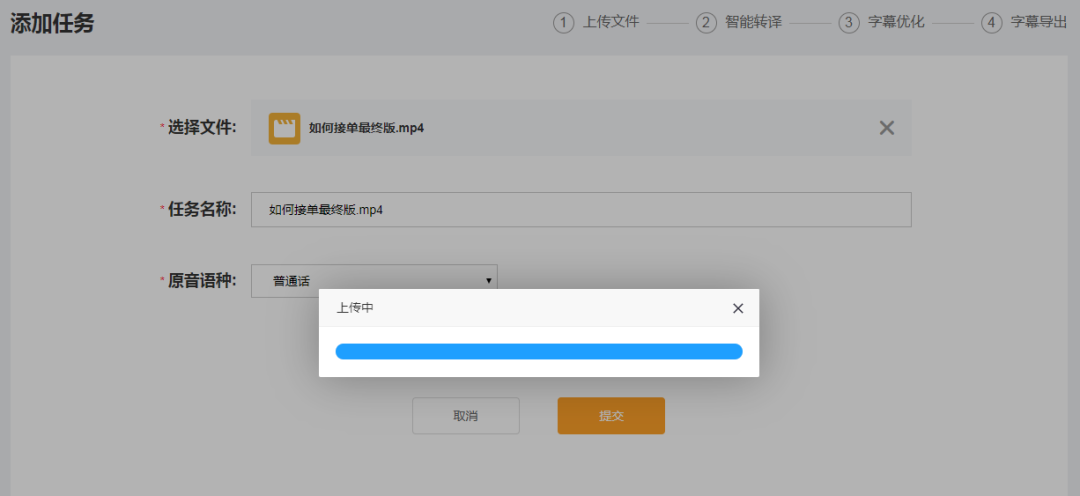Expand the 普通话 dropdown arrow
The image size is (1080, 496).
[488, 281]
